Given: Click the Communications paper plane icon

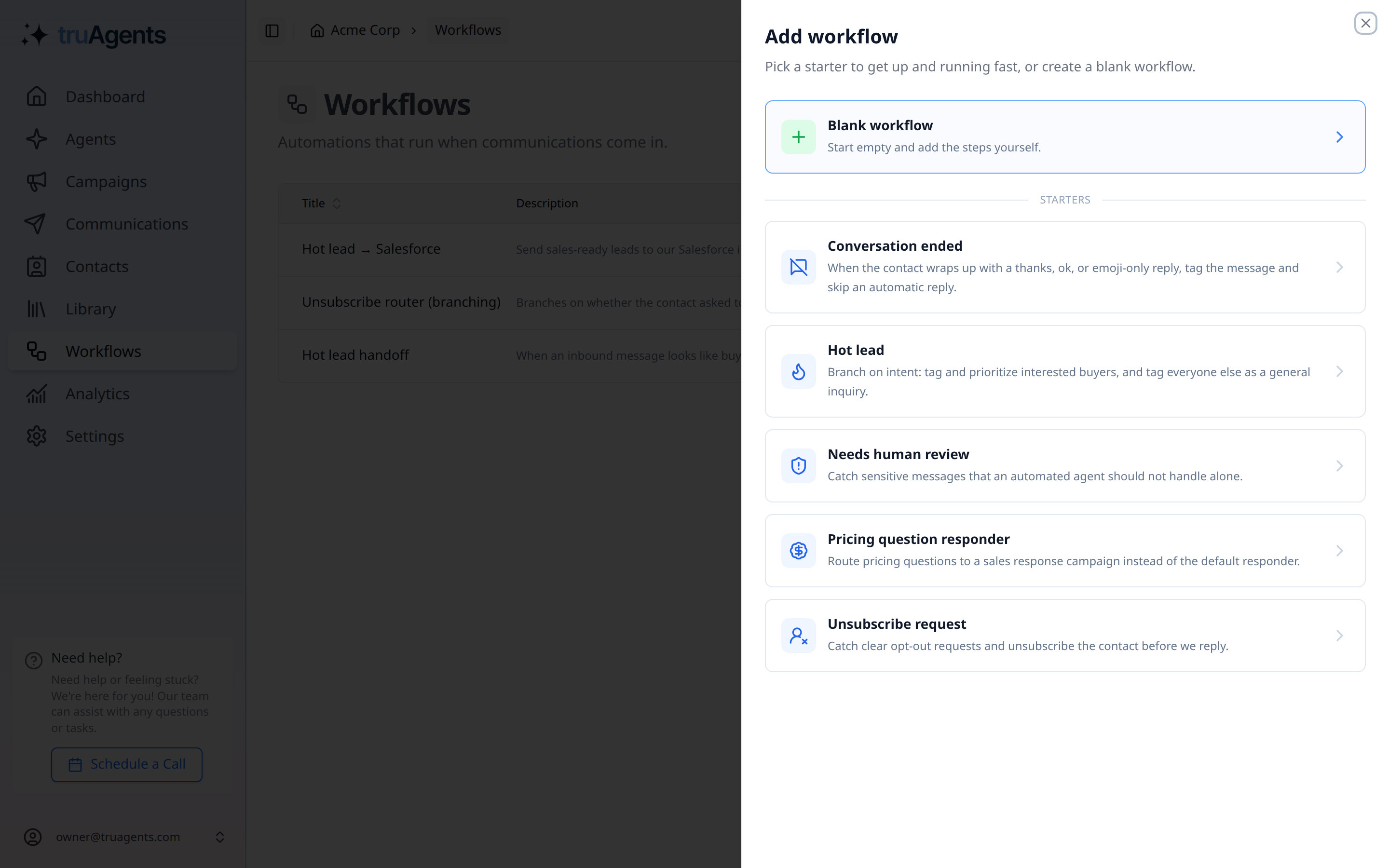Looking at the screenshot, I should point(36,224).
